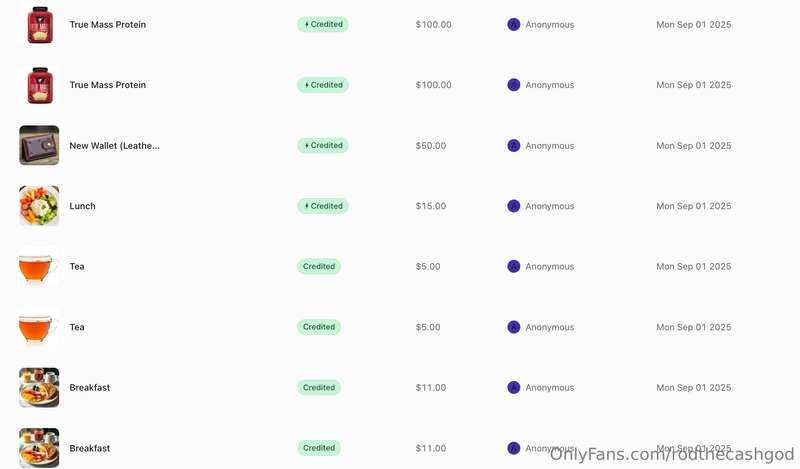Click the Credited badge for New Wallet
This screenshot has width=800, height=469.
(323, 145)
